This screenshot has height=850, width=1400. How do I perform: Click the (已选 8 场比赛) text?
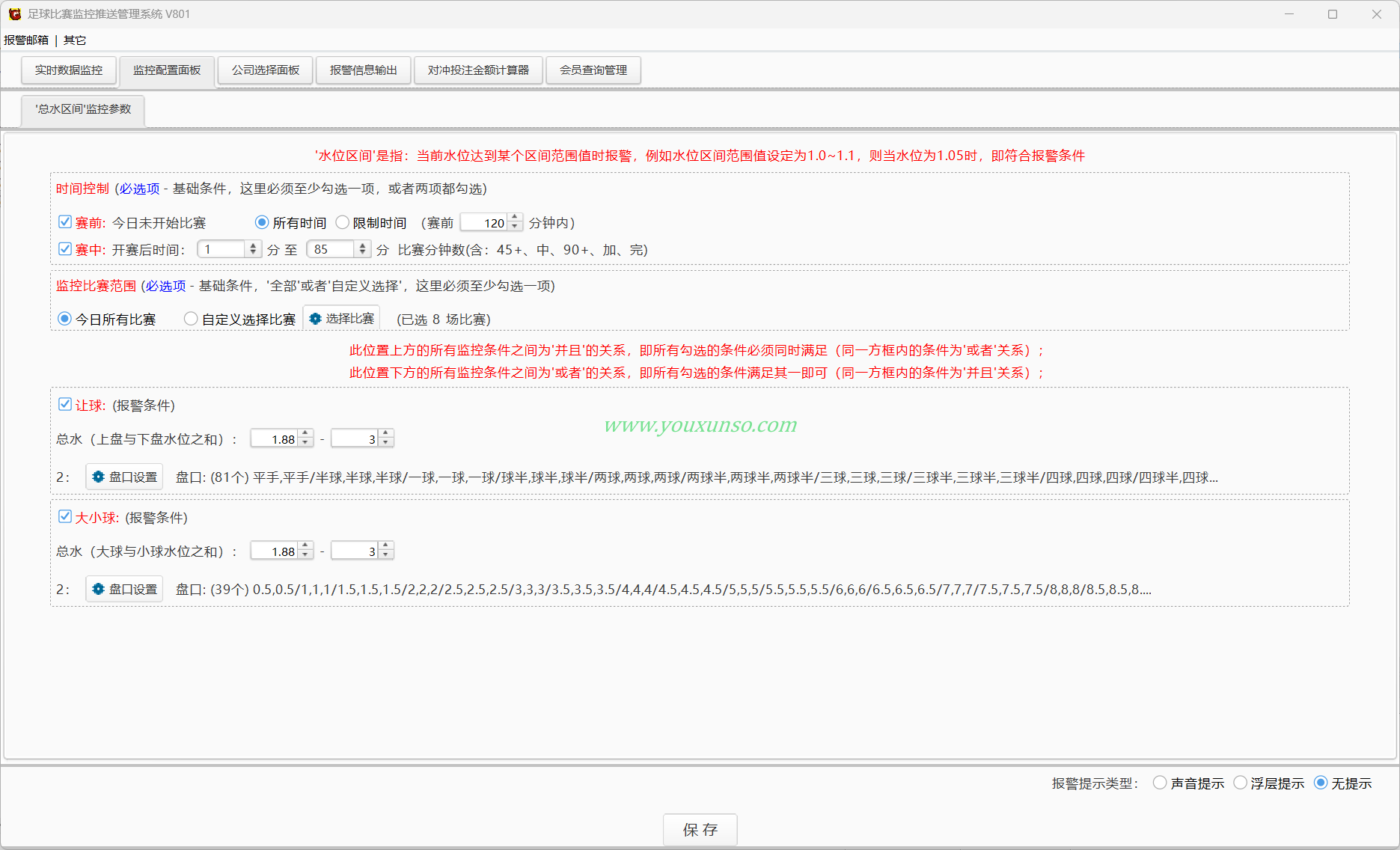click(x=444, y=319)
